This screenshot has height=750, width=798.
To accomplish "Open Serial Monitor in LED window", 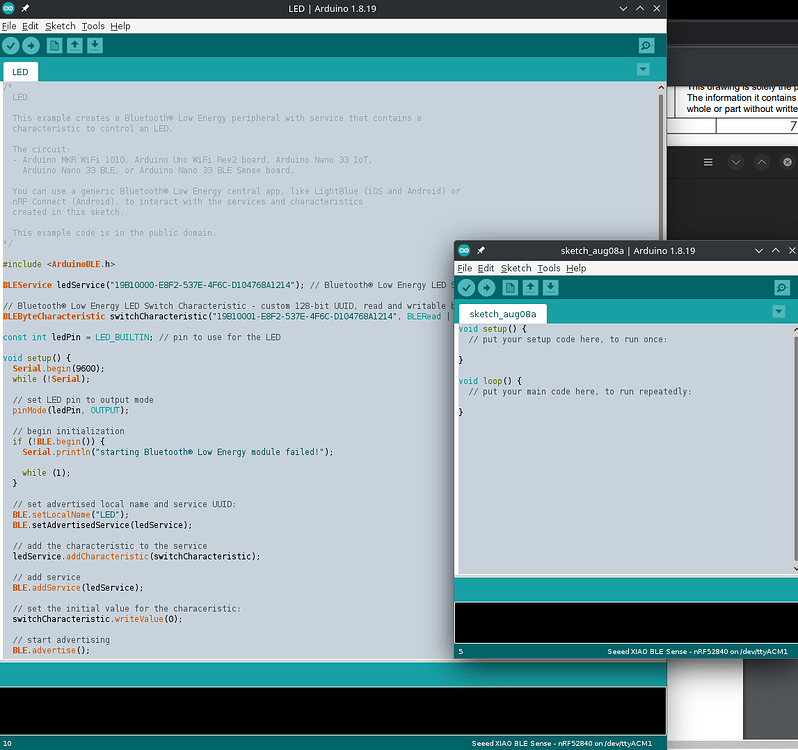I will coord(646,46).
